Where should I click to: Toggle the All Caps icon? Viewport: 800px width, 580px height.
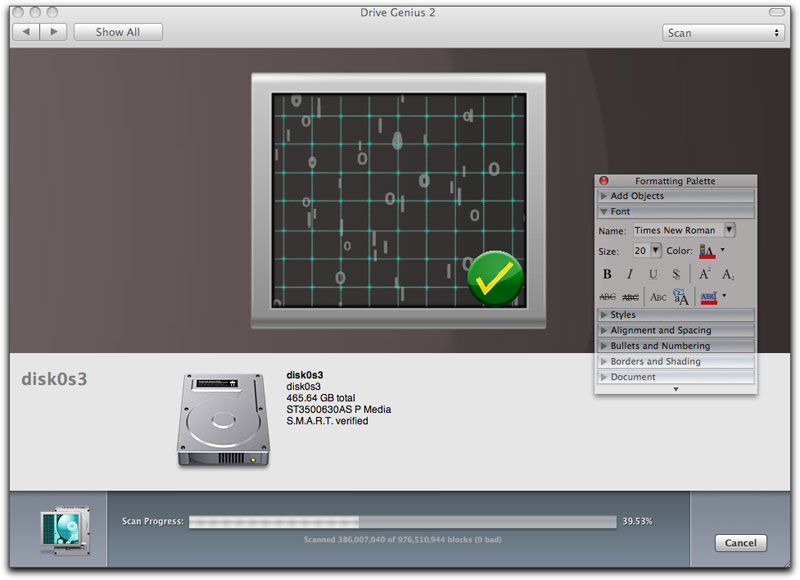[x=680, y=297]
